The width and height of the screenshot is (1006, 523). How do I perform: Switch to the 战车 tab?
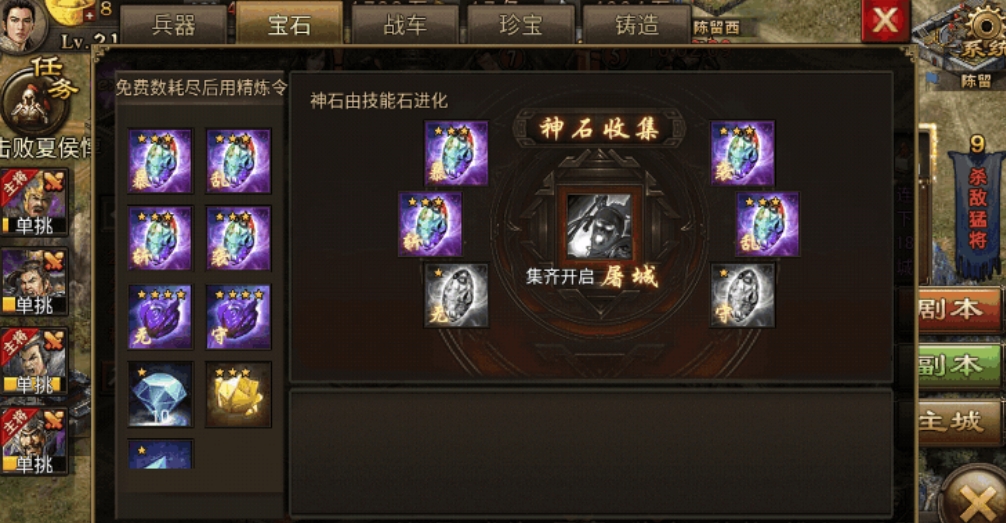[405, 25]
